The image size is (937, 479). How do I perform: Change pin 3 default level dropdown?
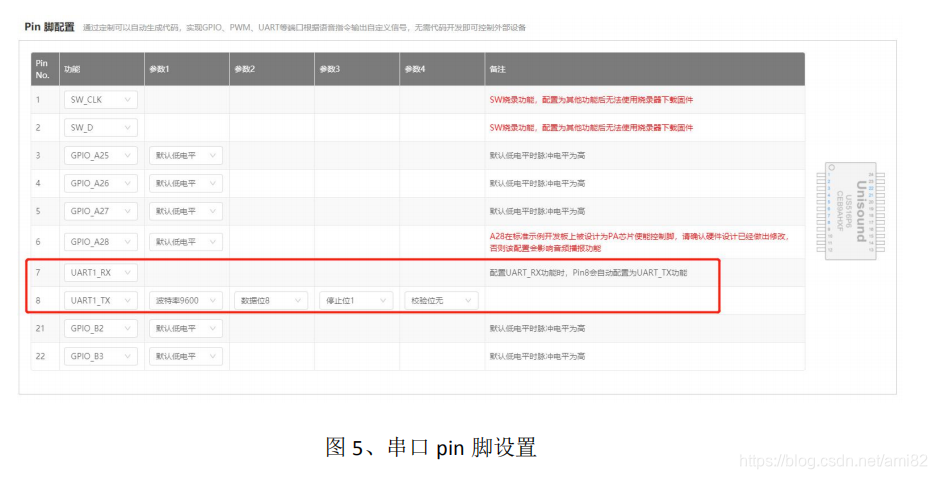(x=186, y=155)
